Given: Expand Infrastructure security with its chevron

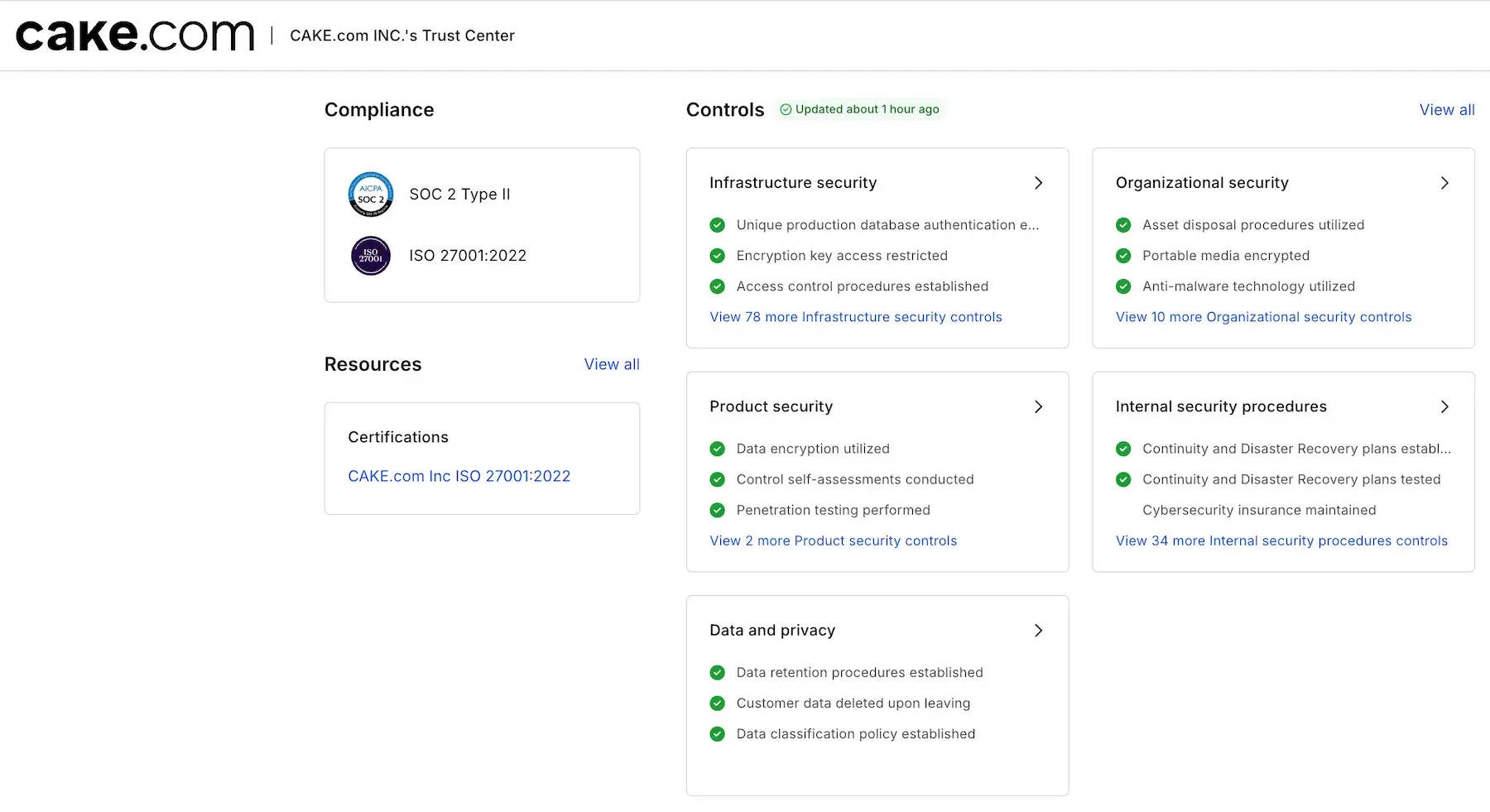Looking at the screenshot, I should pyautogui.click(x=1038, y=183).
